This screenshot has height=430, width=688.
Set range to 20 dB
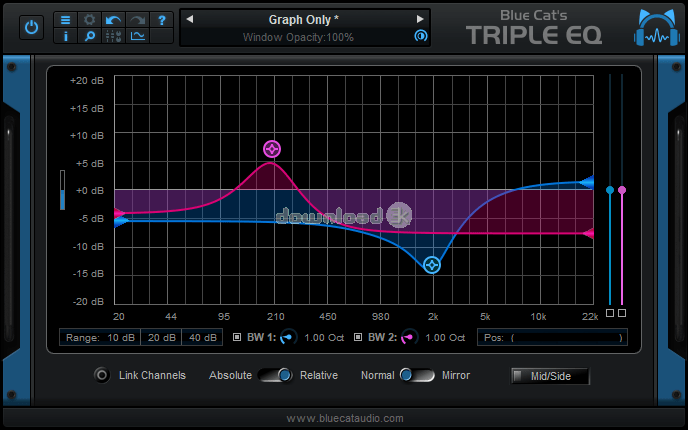click(161, 337)
